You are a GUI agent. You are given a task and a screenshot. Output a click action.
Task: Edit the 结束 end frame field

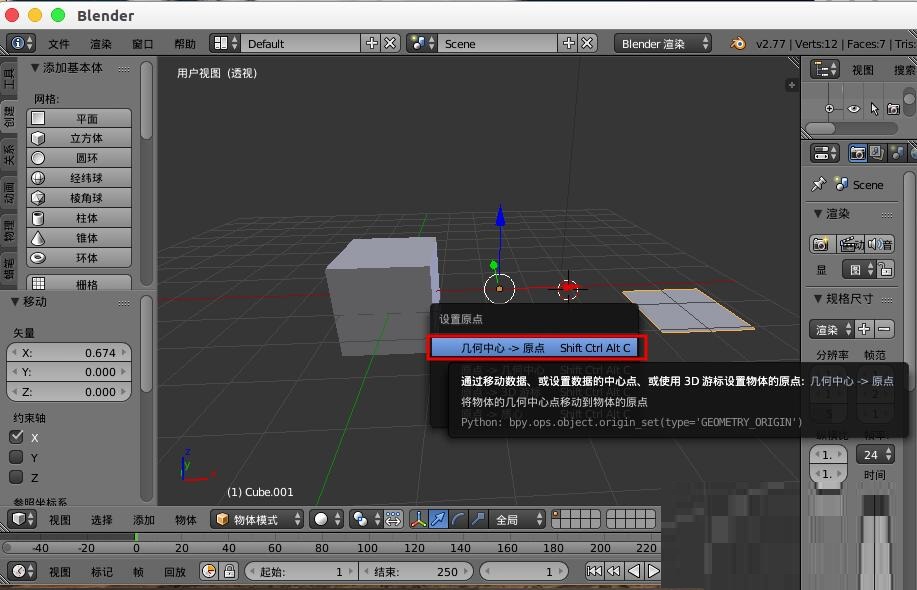[415, 572]
